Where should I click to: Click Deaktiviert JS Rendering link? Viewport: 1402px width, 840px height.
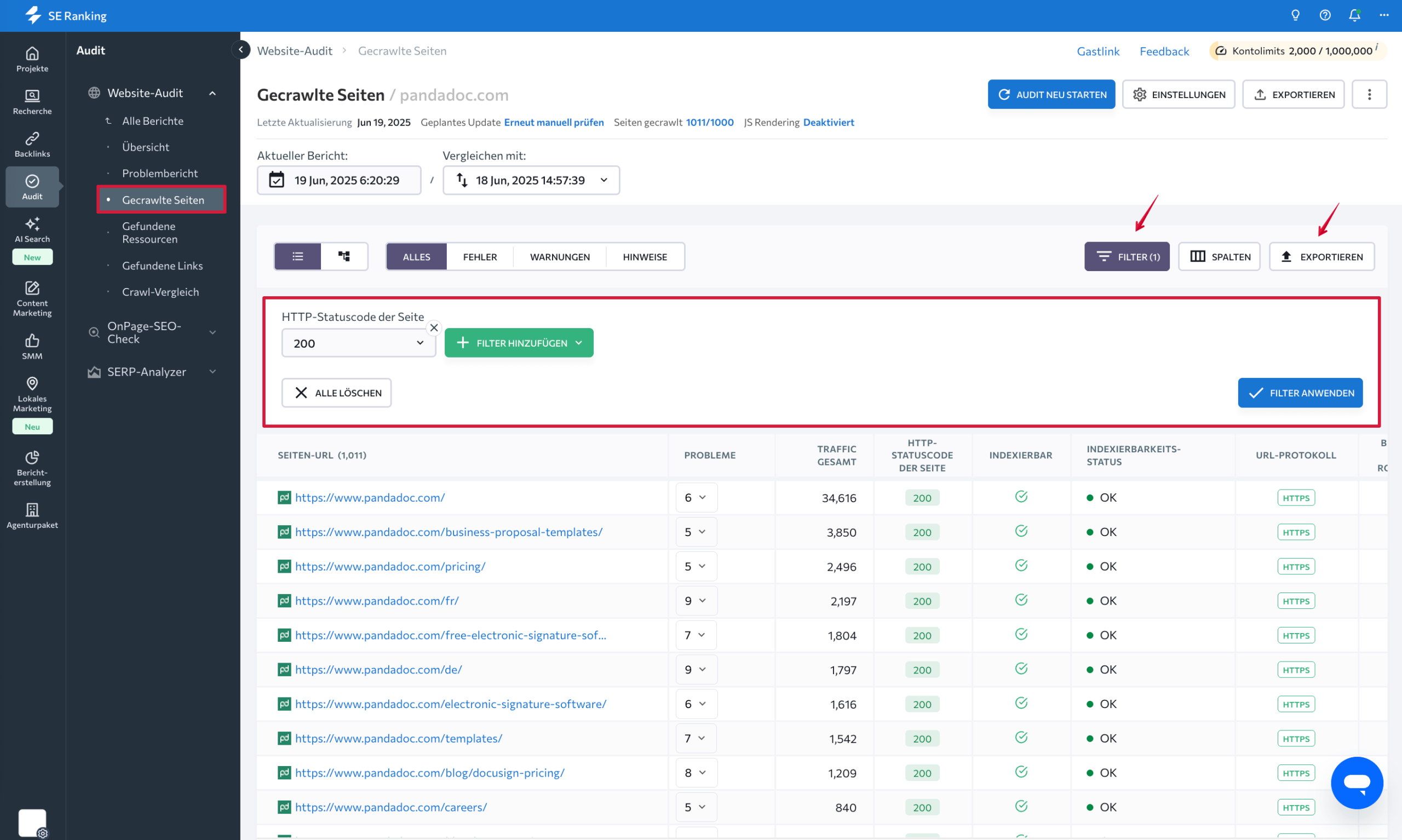click(x=829, y=122)
